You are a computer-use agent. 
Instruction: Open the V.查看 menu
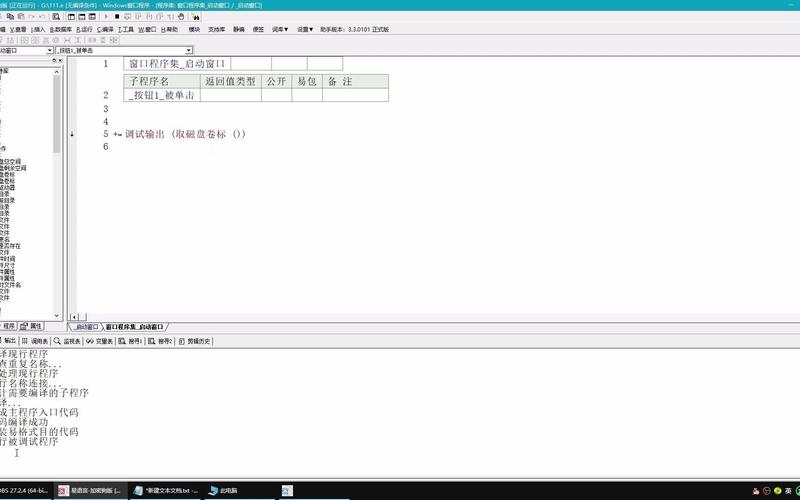18,30
